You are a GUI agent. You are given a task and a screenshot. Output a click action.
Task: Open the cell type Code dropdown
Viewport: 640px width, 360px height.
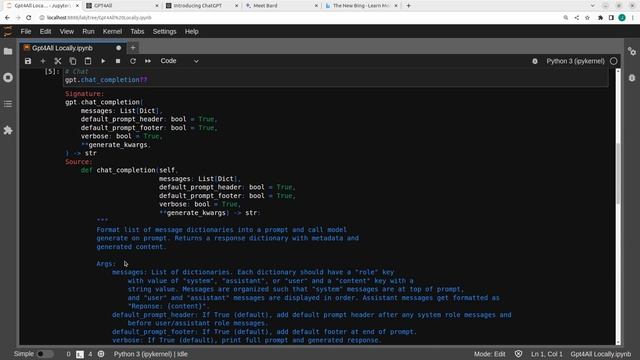(179, 61)
